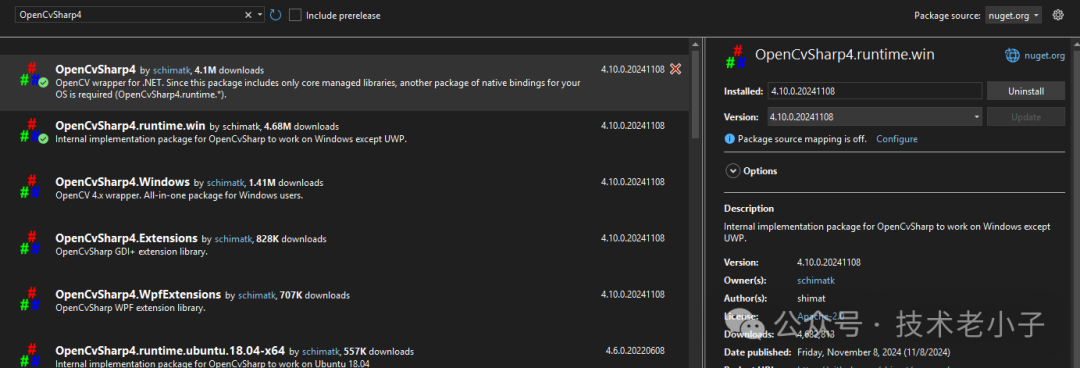This screenshot has height=368, width=1080.
Task: Open the search history dropdown arrow
Action: [x=260, y=15]
